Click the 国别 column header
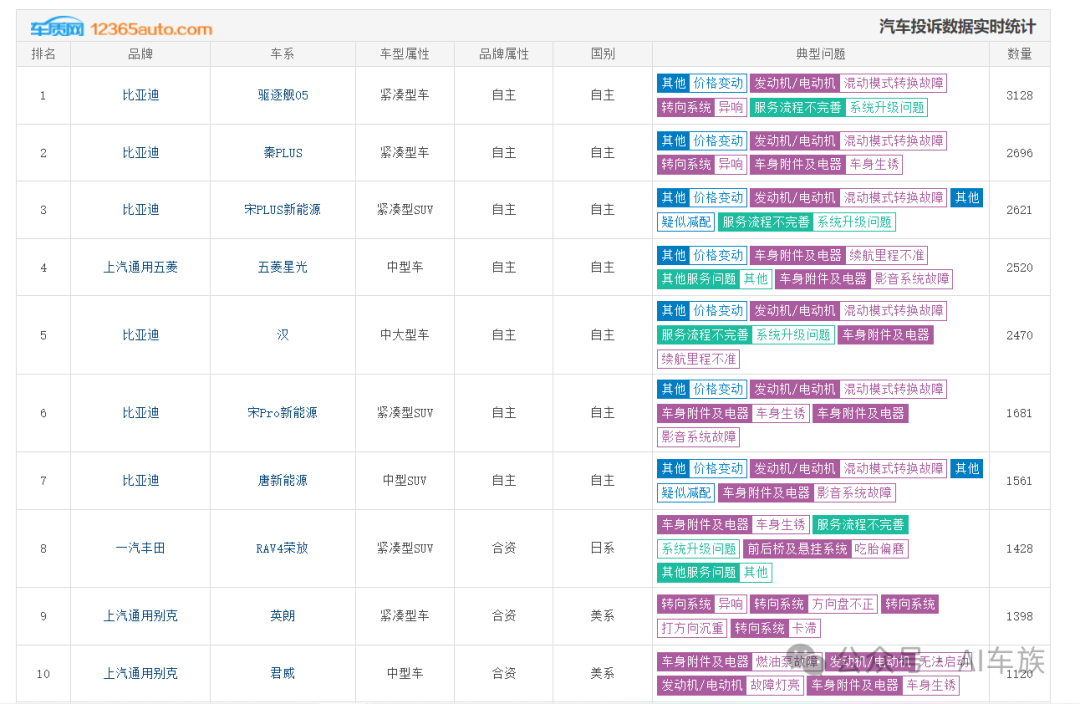 click(x=603, y=54)
